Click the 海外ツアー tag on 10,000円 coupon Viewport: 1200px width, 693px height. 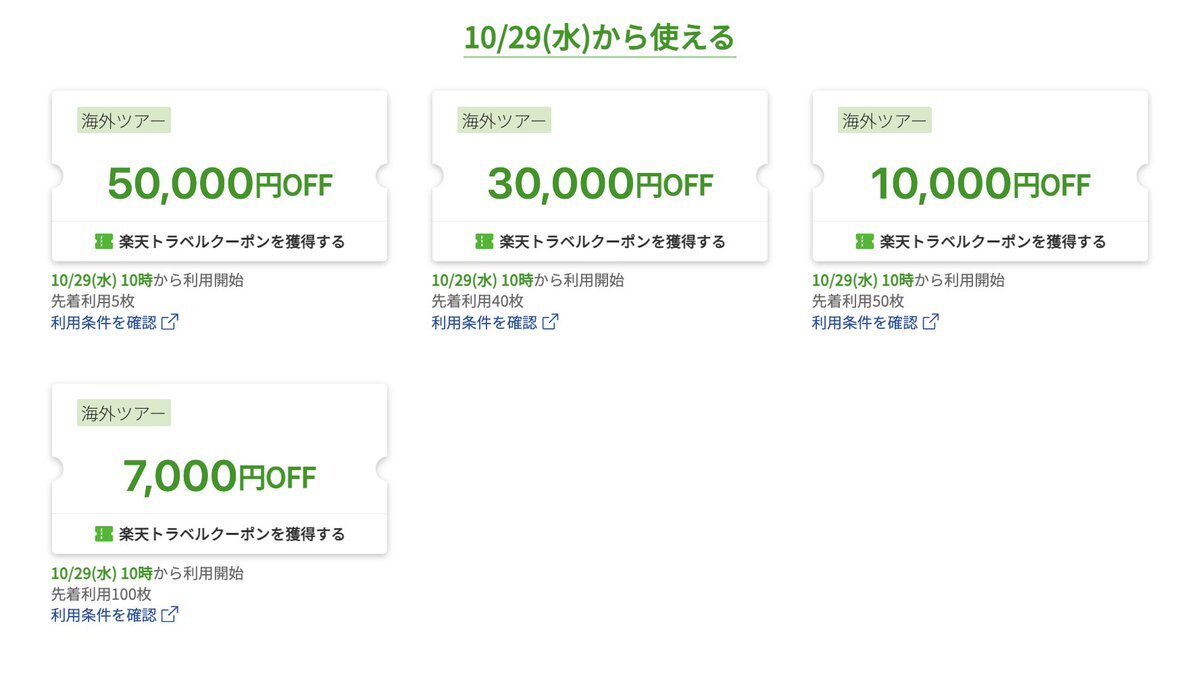[884, 121]
